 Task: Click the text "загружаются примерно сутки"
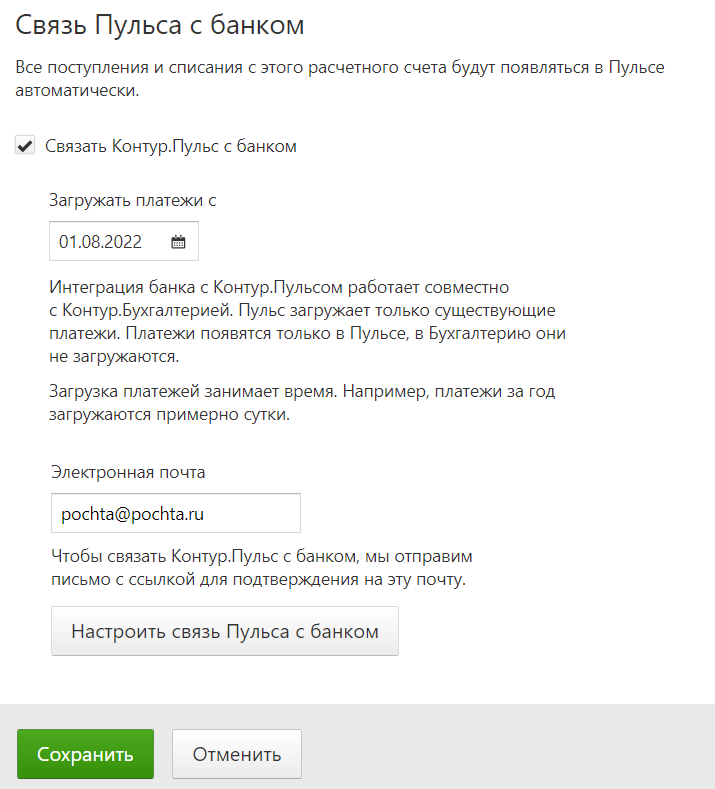pos(170,415)
